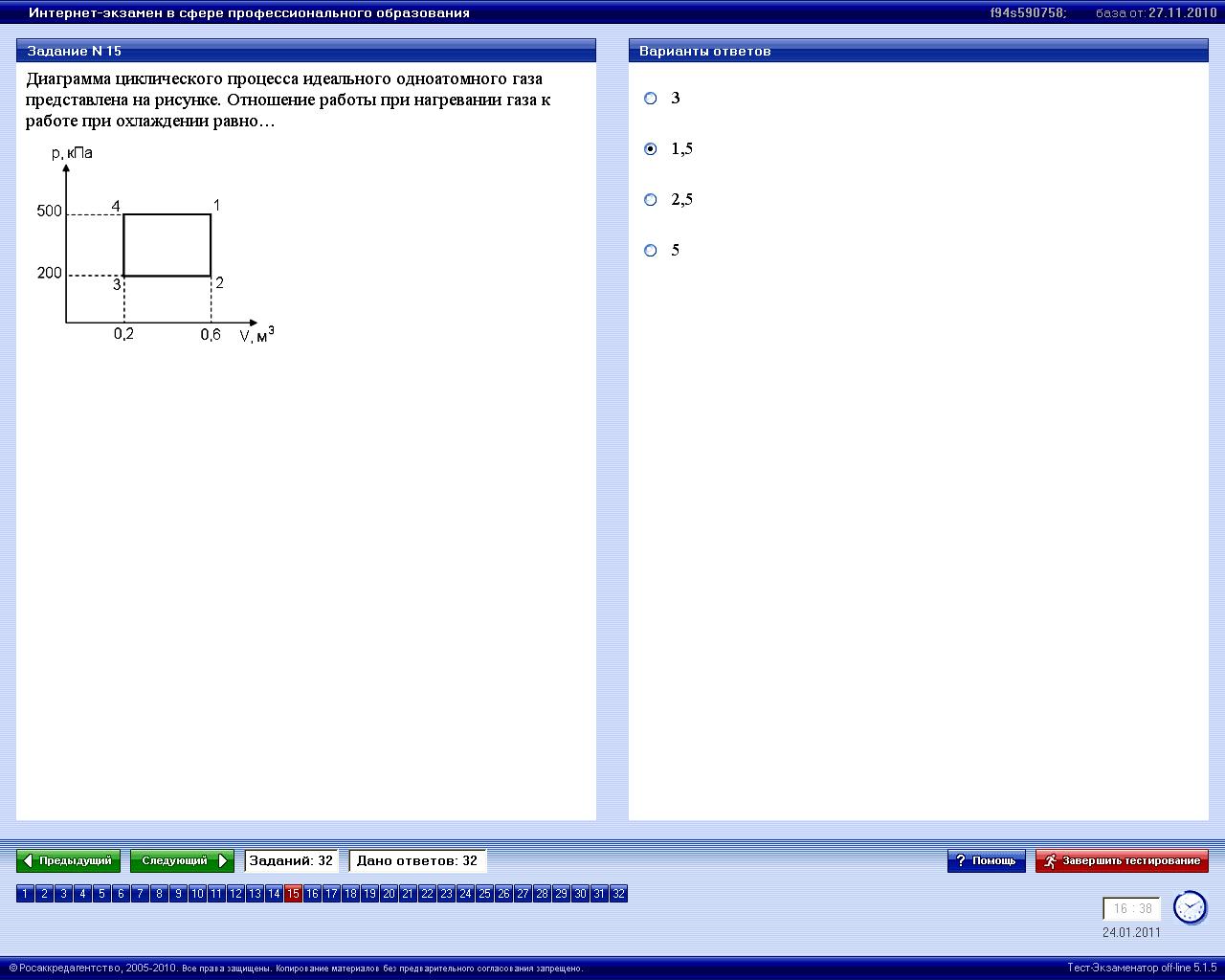Click the Дано ответов: 32 counter
This screenshot has width=1225, height=980.
pos(417,861)
